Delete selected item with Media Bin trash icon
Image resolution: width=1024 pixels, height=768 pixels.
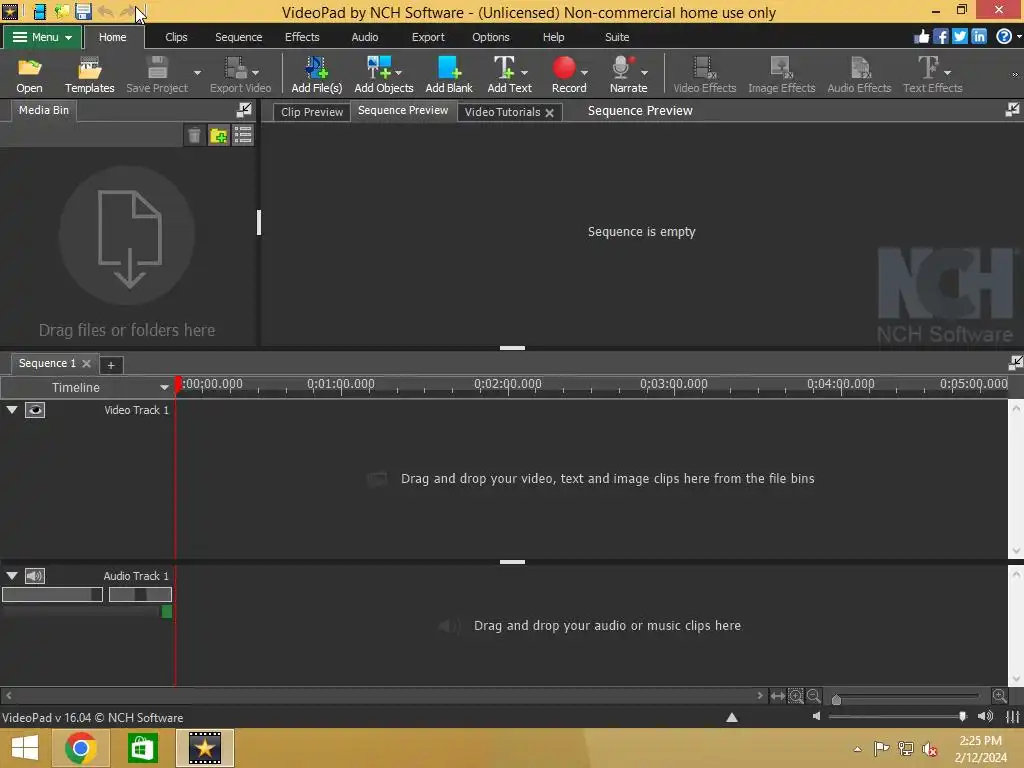(194, 136)
